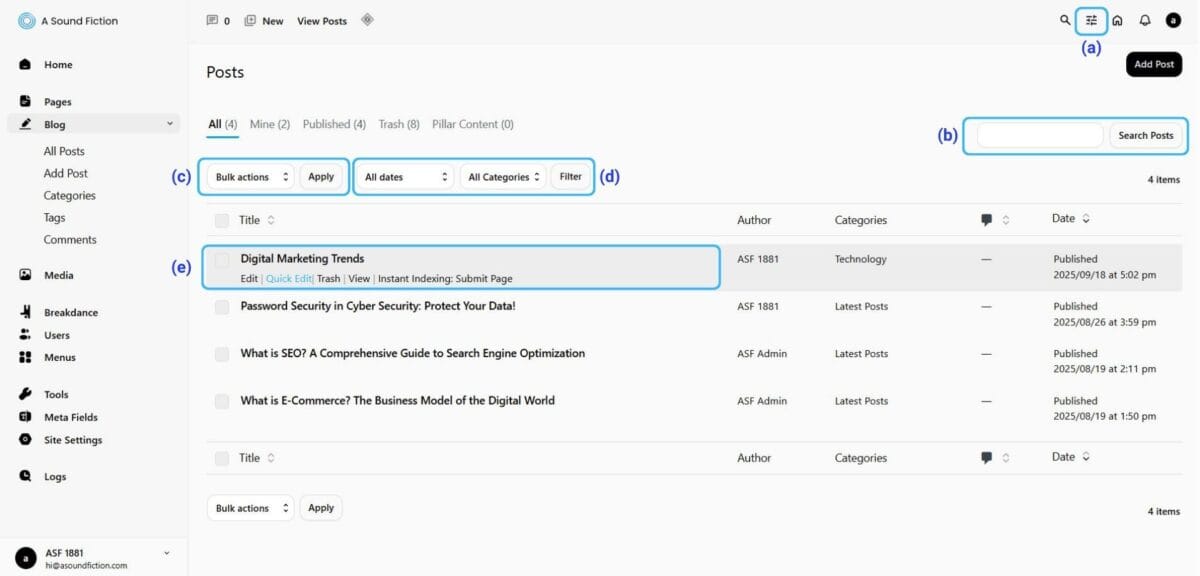The height and width of the screenshot is (576, 1200).
Task: Sort by comments column bubble icon in header
Action: (x=987, y=220)
